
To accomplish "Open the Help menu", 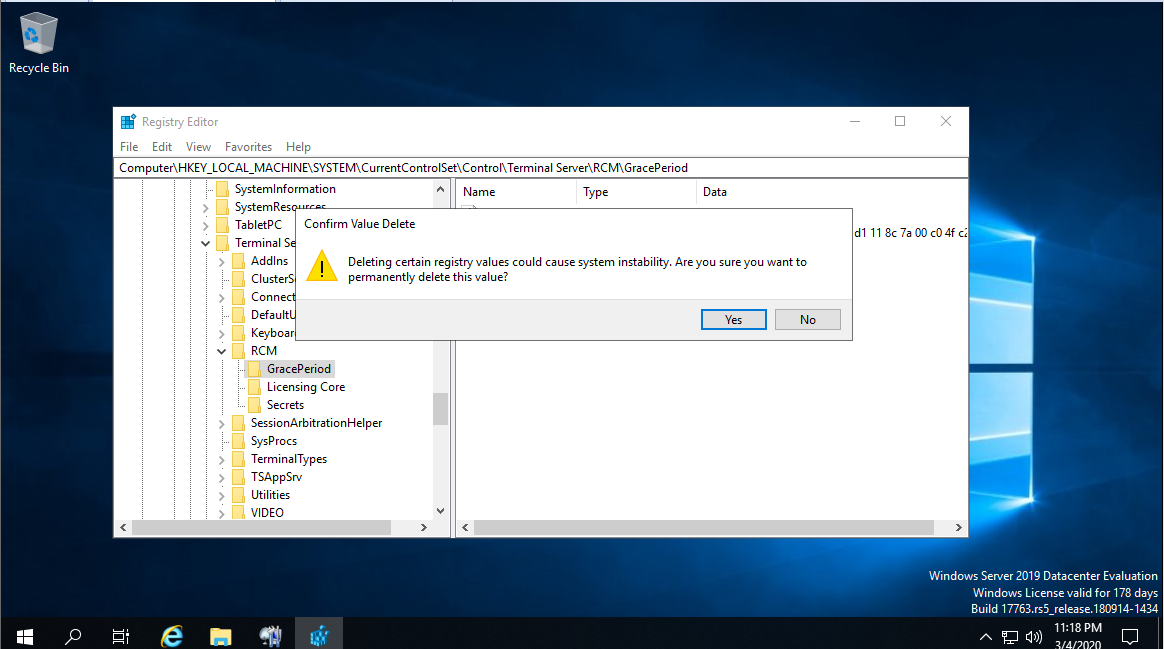I will 298,147.
